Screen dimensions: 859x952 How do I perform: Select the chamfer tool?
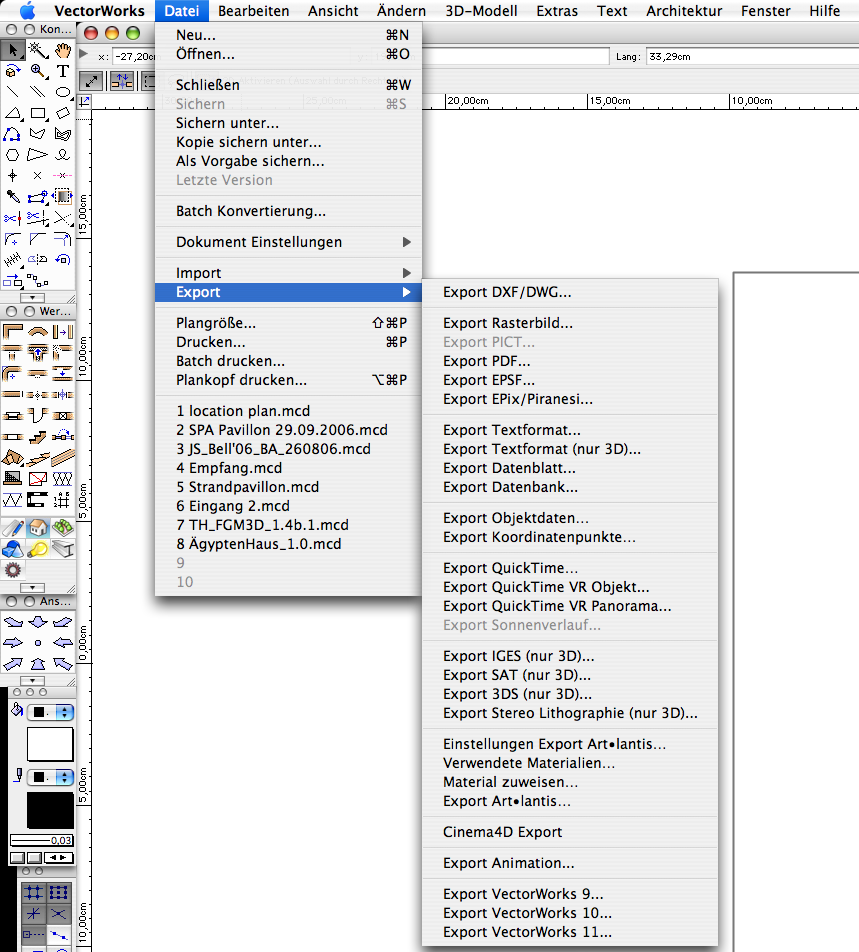38,239
